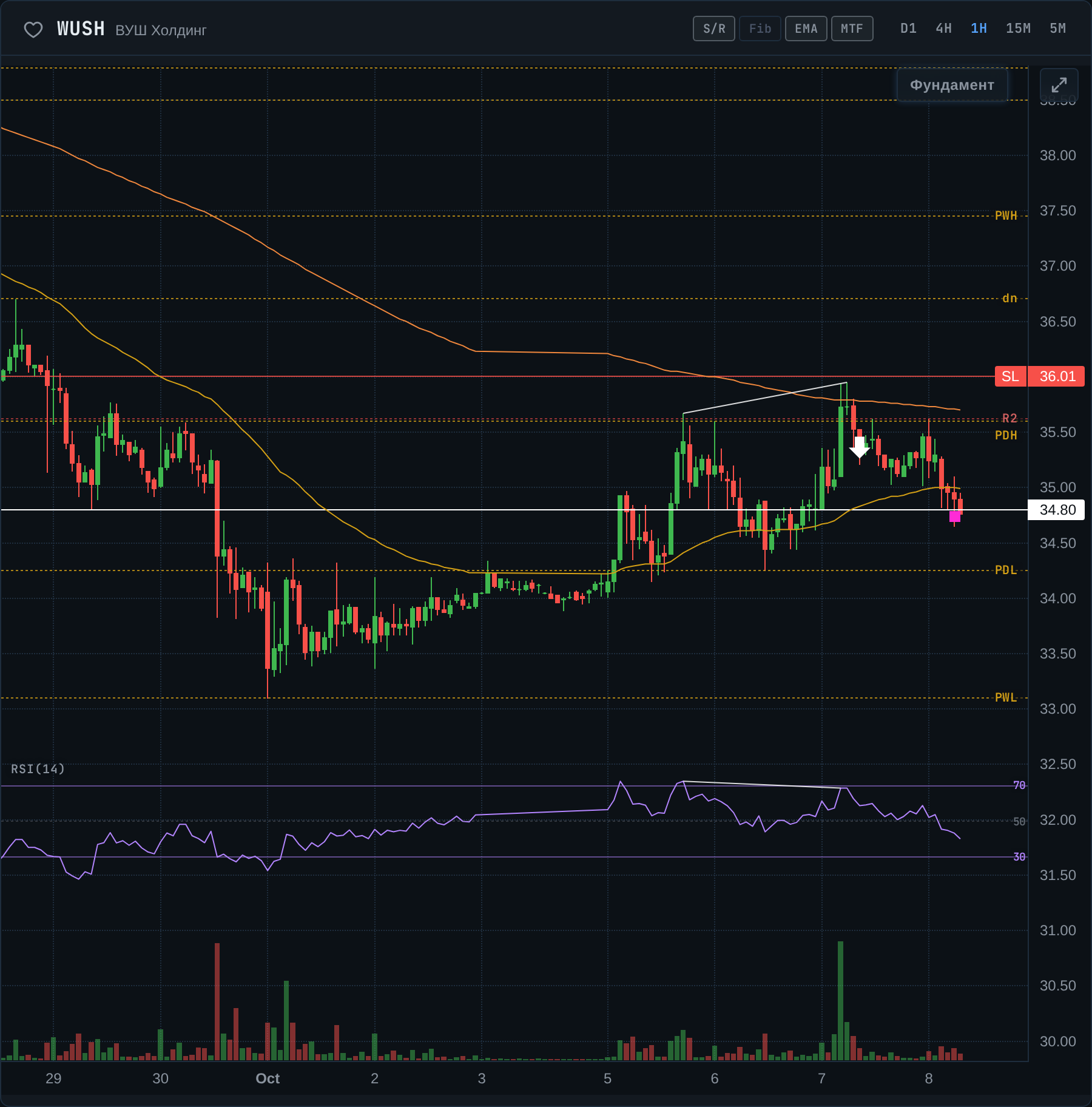The height and width of the screenshot is (1107, 1092).
Task: Click the PWH level label
Action: [x=1006, y=215]
